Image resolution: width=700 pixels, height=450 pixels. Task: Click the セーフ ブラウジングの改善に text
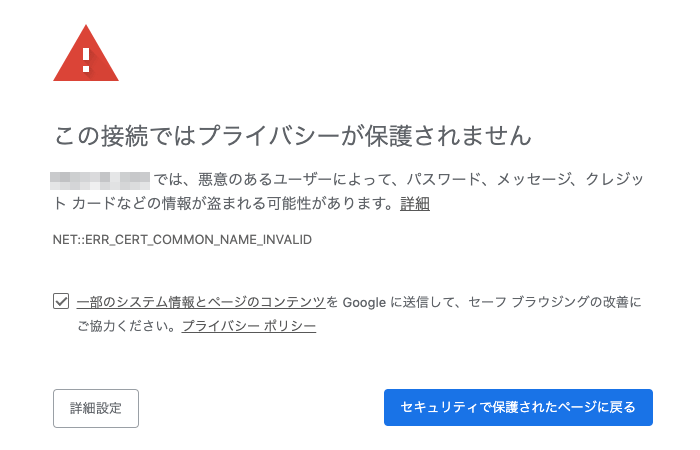click(555, 302)
